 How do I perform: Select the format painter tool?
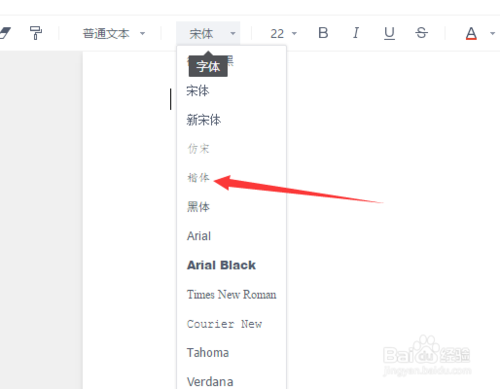coord(36,33)
